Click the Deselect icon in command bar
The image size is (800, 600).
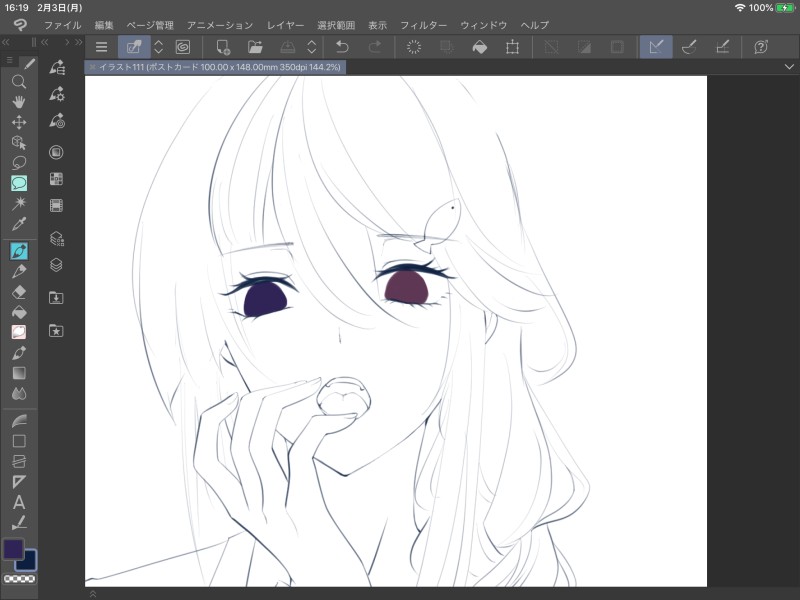(x=552, y=47)
